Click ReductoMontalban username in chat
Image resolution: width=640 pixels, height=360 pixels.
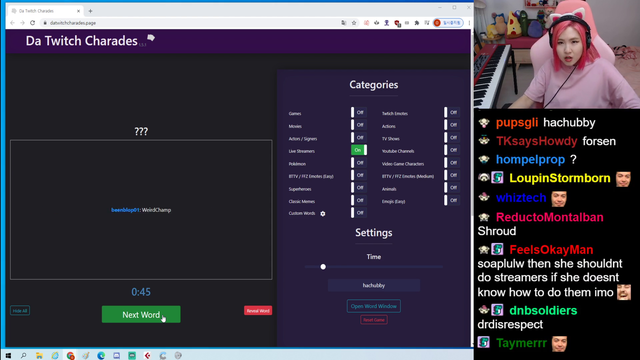pyautogui.click(x=549, y=217)
